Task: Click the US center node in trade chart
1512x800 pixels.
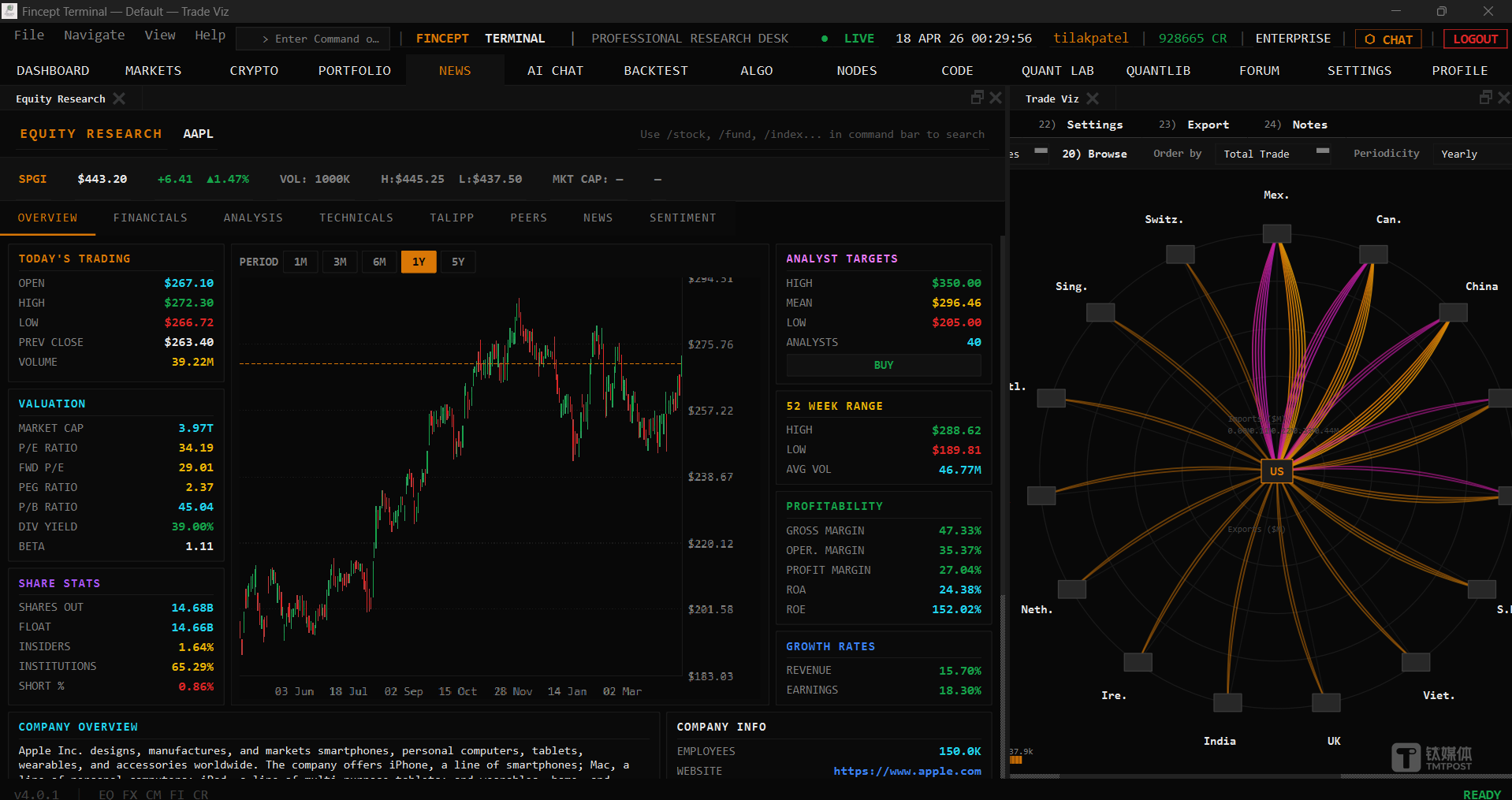Action: tap(1276, 471)
